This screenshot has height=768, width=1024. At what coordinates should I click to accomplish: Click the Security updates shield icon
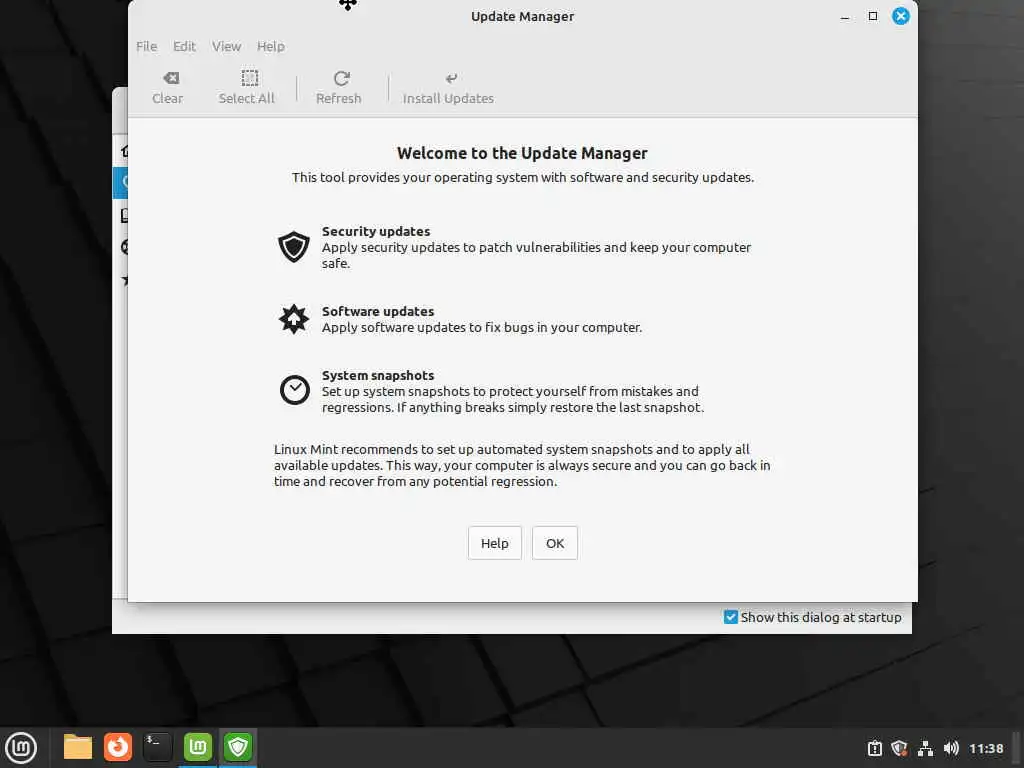[294, 247]
